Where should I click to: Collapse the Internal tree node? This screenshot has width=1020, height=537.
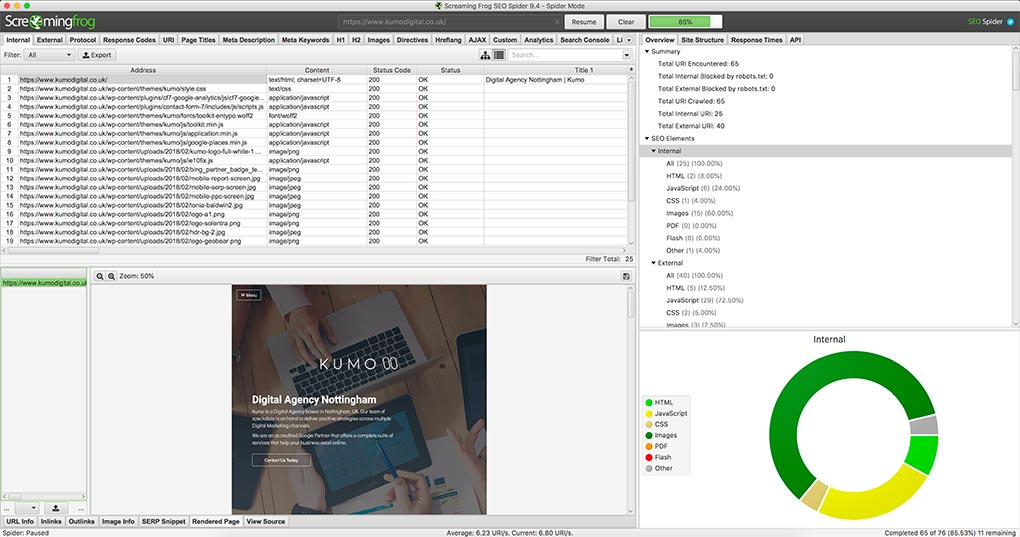[654, 151]
